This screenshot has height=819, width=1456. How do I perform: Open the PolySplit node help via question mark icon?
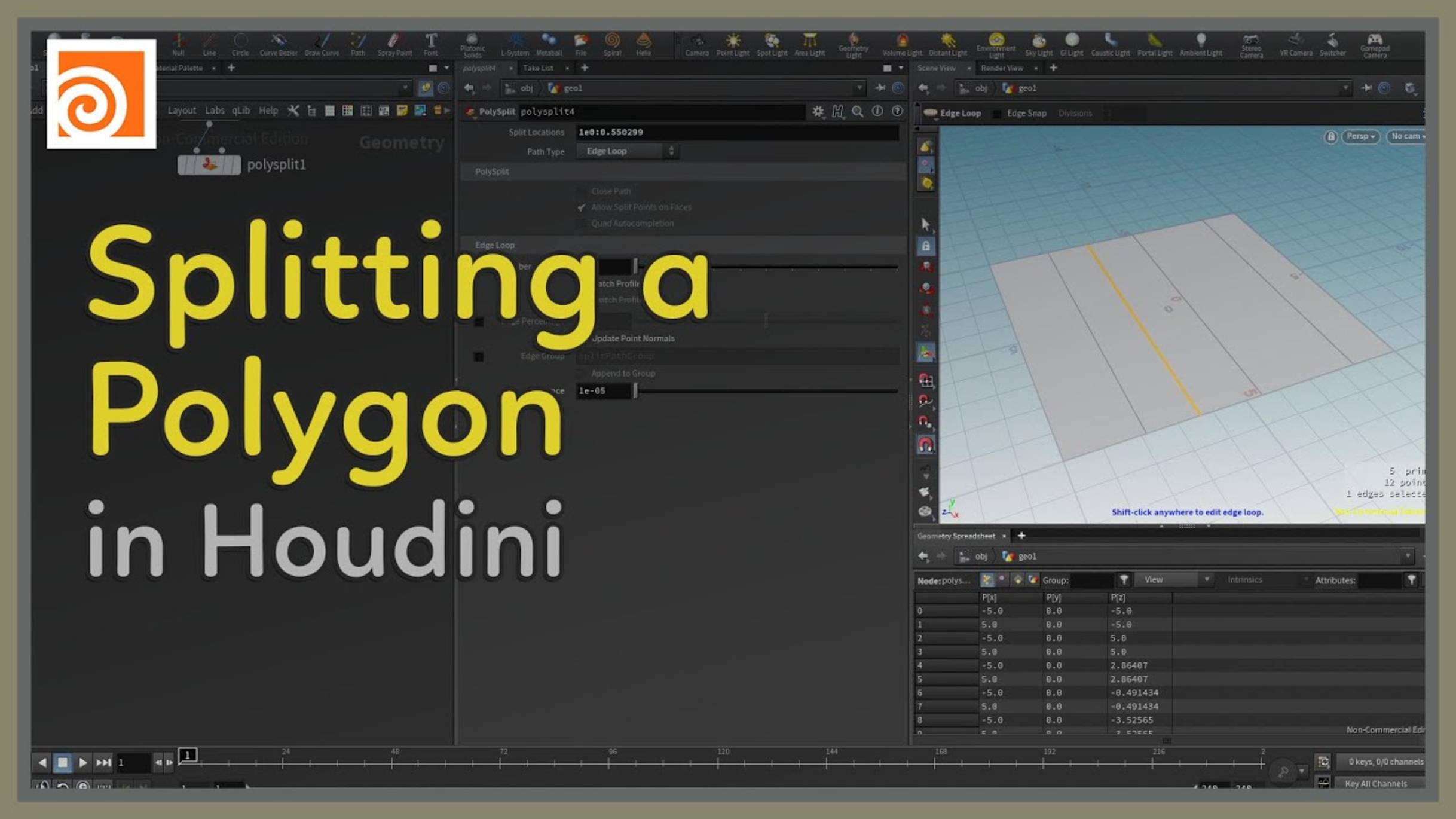click(x=897, y=111)
